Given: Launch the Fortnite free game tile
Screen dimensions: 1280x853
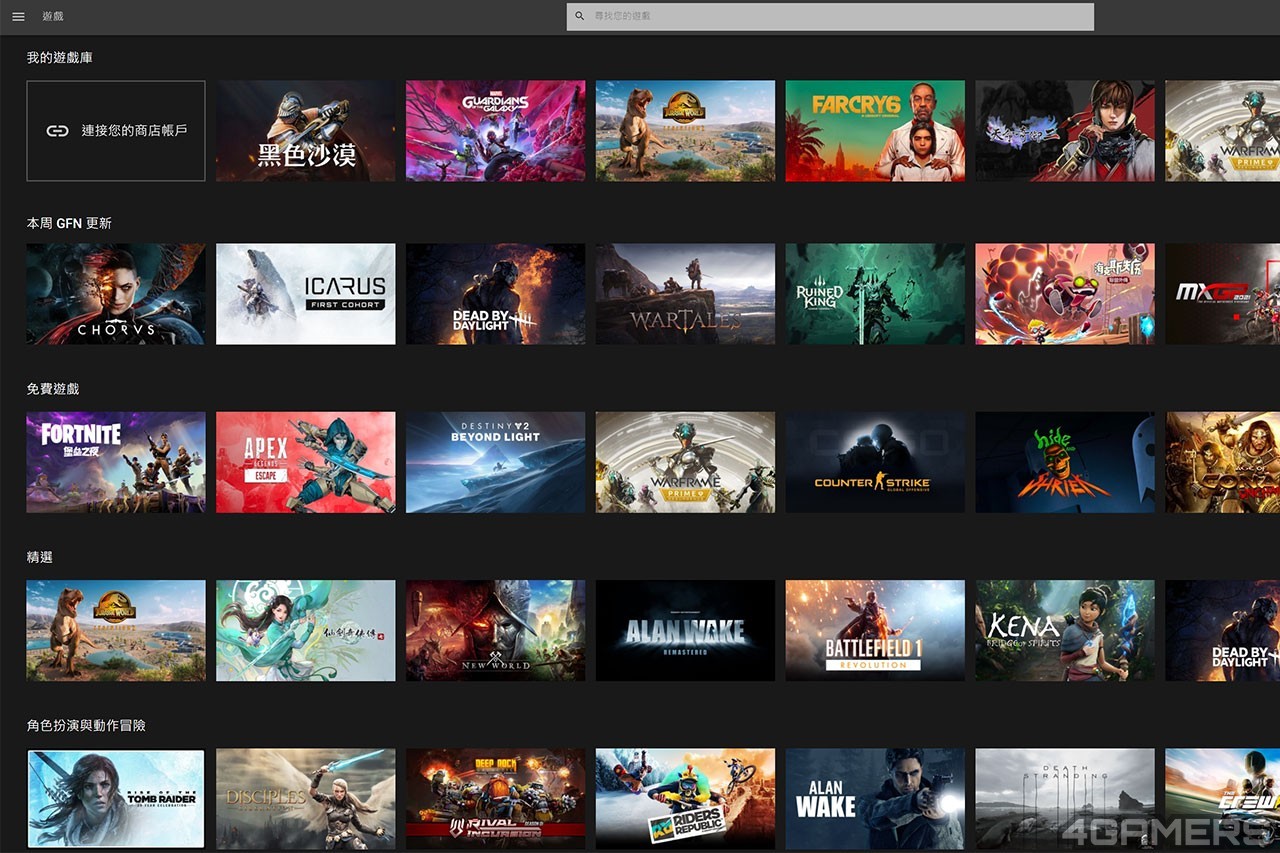Looking at the screenshot, I should (116, 462).
